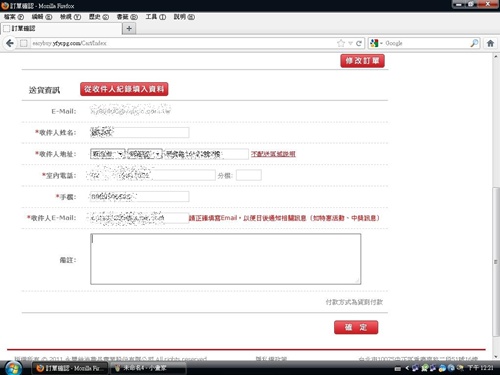This screenshot has width=500, height=375.
Task: Select the 訂單確認 browser tab
Action: [x=62, y=29]
